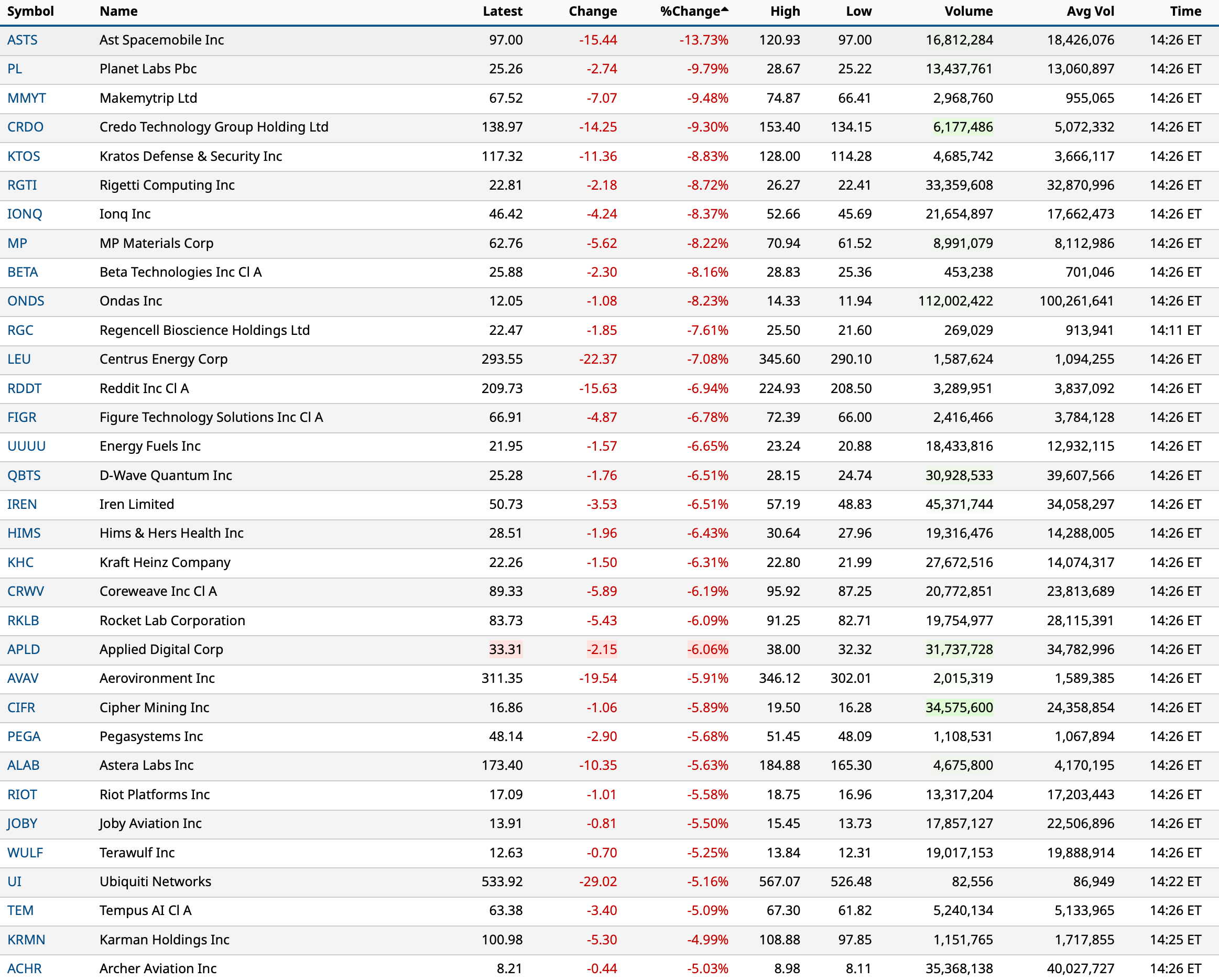Open the HIMS ticker link

tap(24, 533)
